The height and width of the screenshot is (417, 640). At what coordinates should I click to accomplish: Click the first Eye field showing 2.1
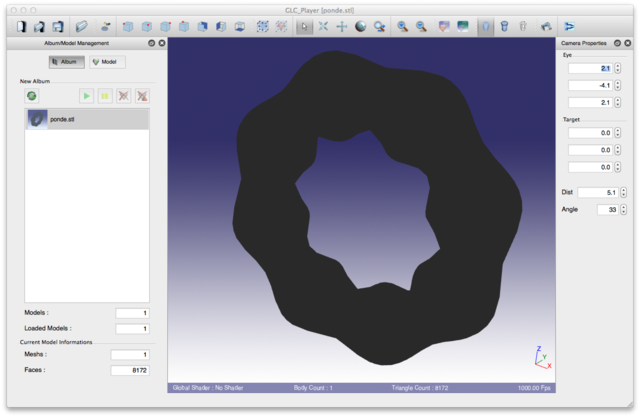590,69
